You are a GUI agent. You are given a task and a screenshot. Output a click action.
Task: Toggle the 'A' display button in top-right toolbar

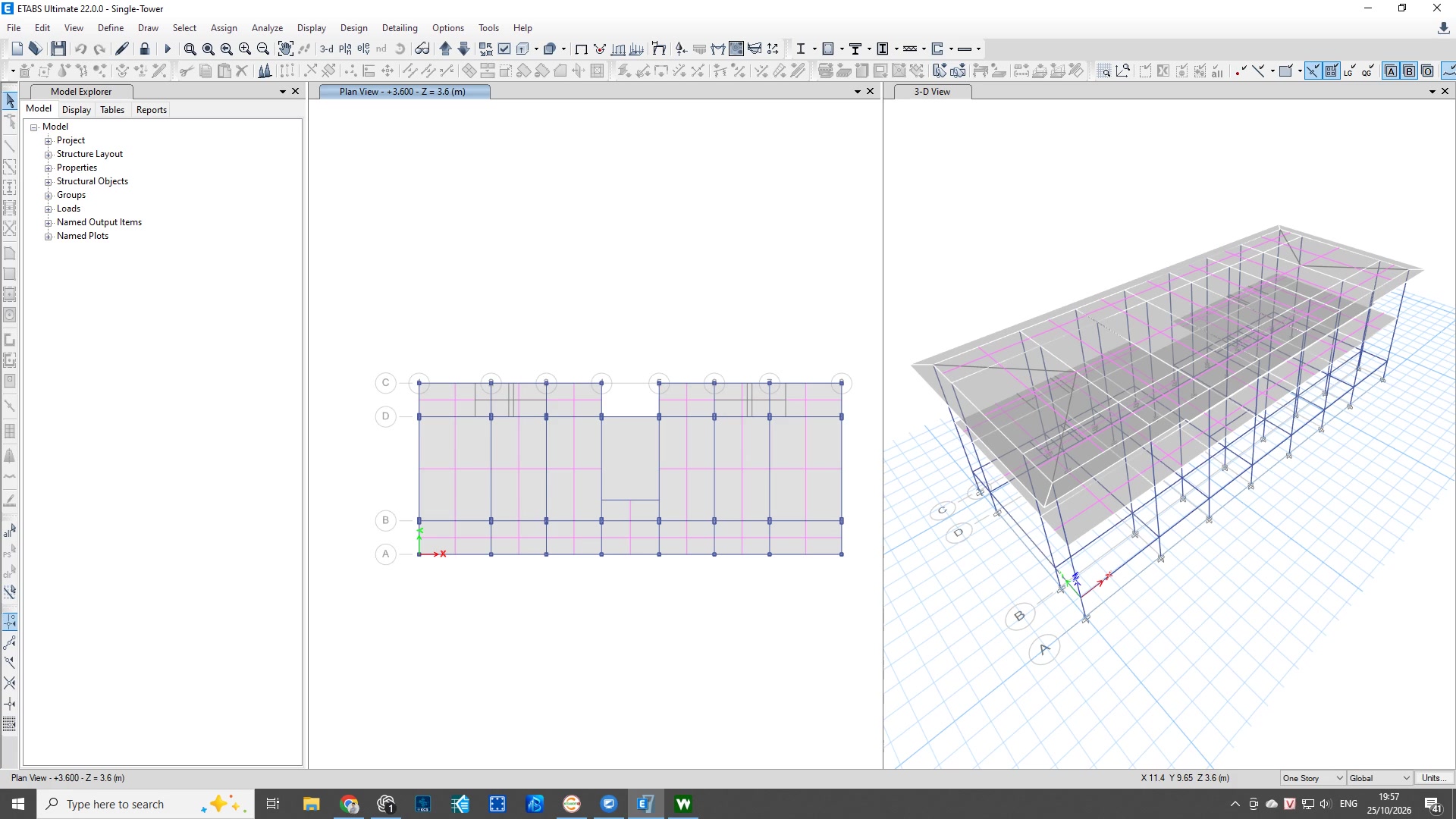coord(1391,71)
